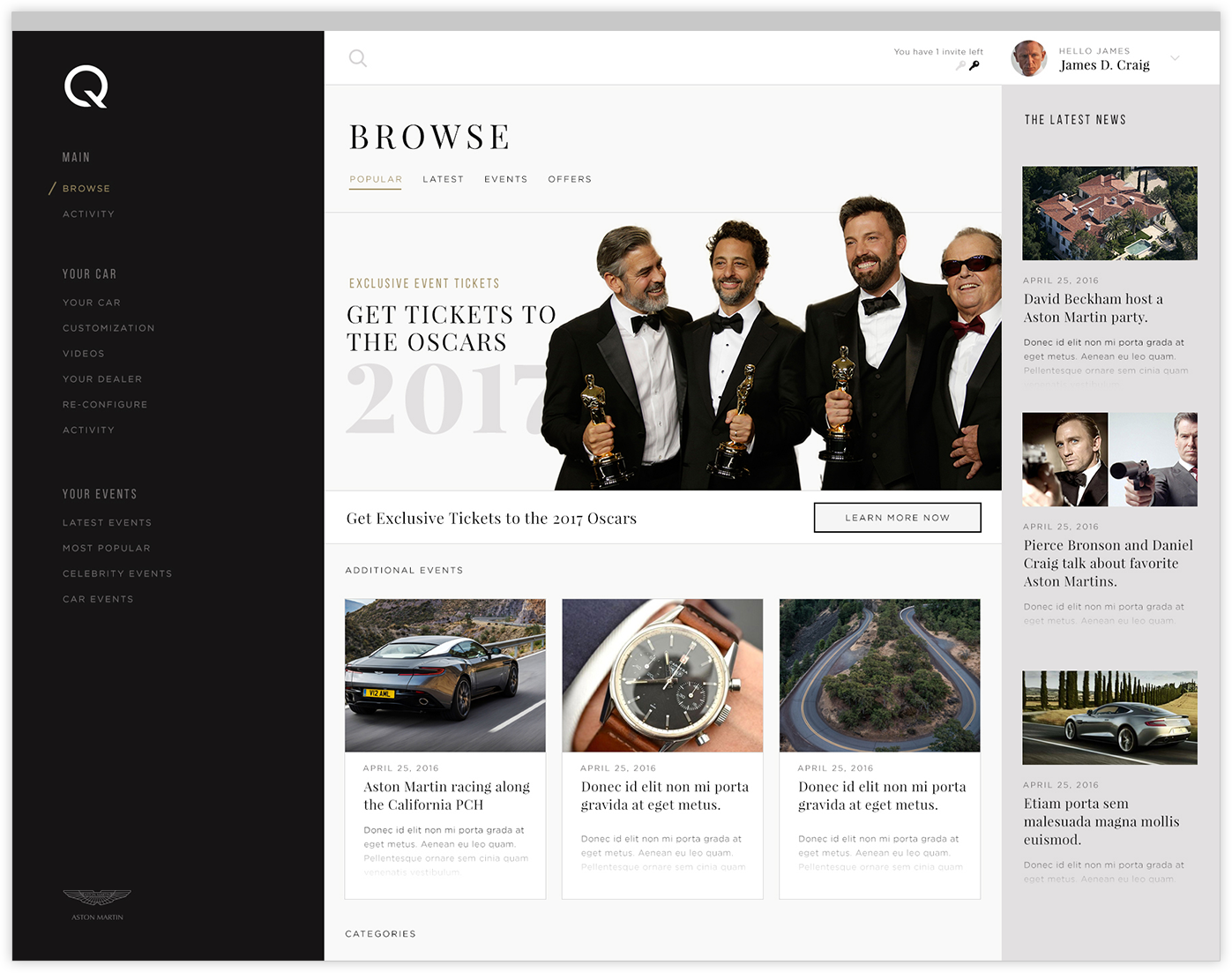Click James D. Craig profile avatar

pos(1028,58)
